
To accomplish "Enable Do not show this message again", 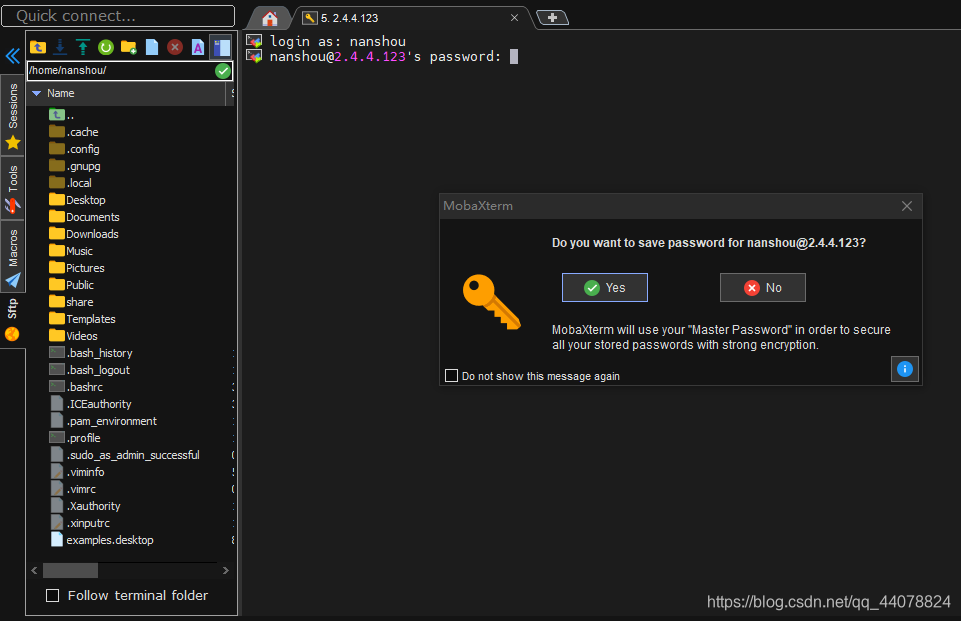I will tap(451, 375).
